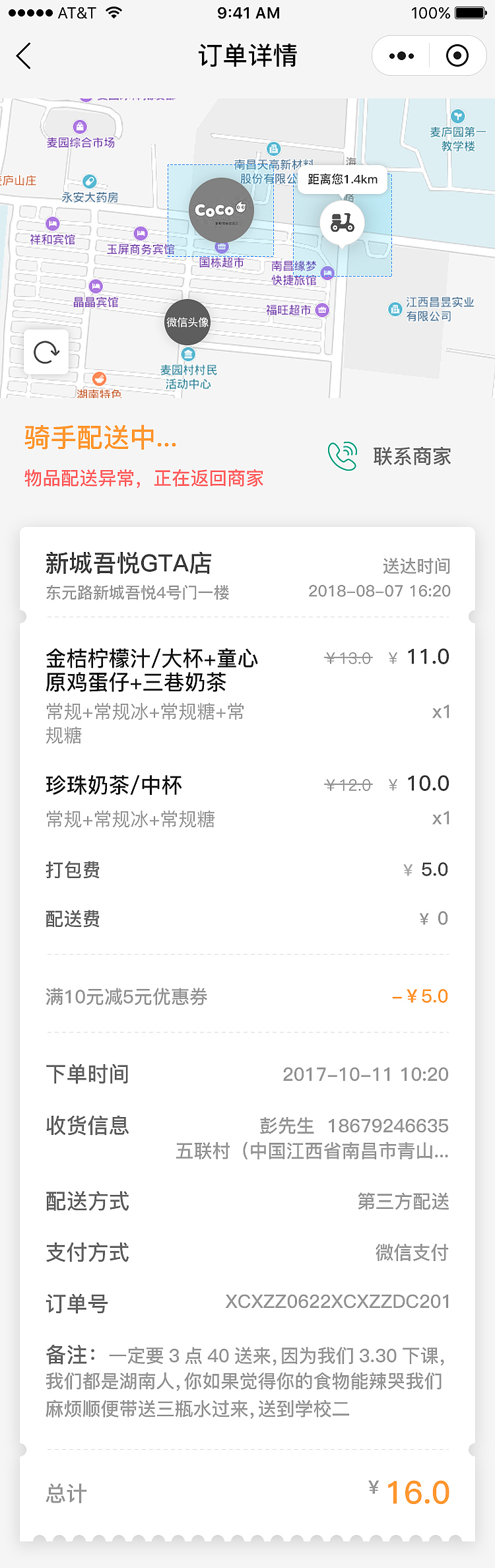Select the 满10元减5元优惠券 coupon row

click(x=247, y=996)
